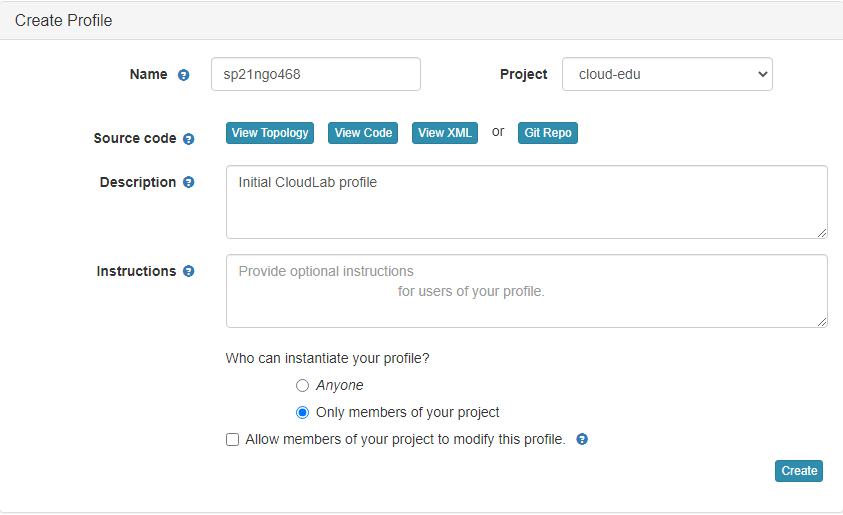This screenshot has width=843, height=515.
Task: Select the Anyone radio button
Action: coord(302,386)
